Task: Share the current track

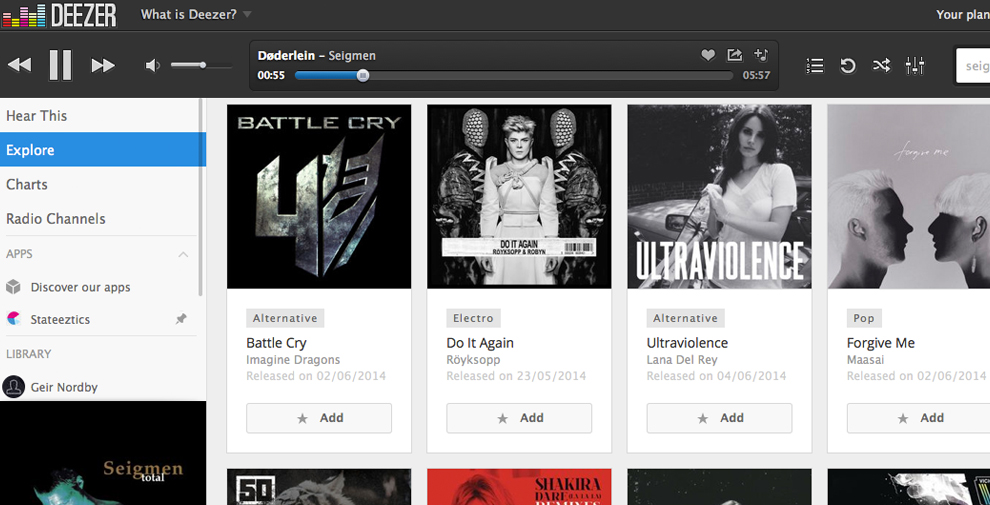Action: (x=734, y=56)
